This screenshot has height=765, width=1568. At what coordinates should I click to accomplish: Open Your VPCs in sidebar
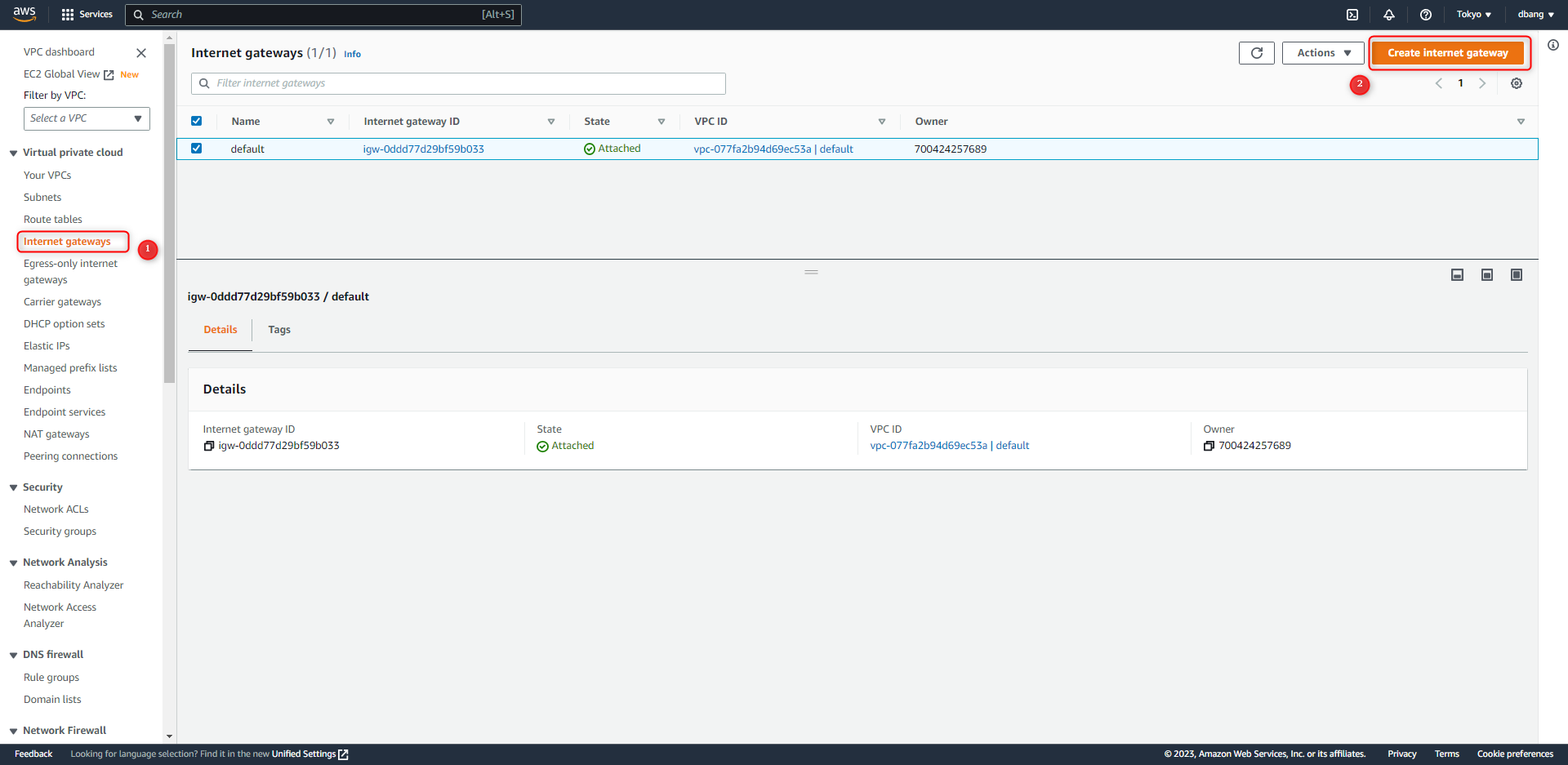(x=47, y=176)
